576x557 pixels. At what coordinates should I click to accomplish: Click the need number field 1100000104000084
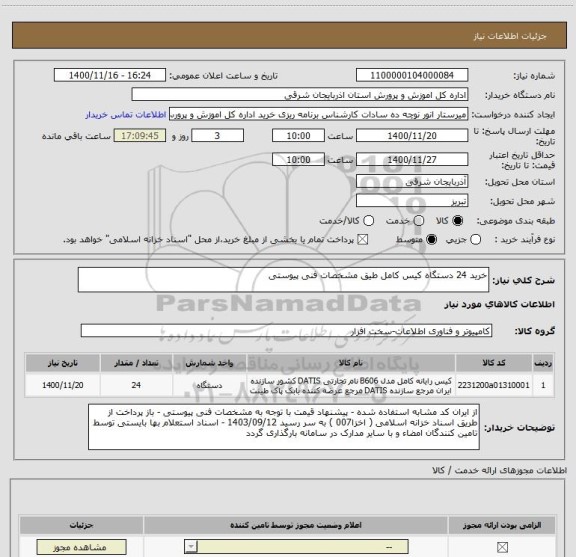pos(412,75)
